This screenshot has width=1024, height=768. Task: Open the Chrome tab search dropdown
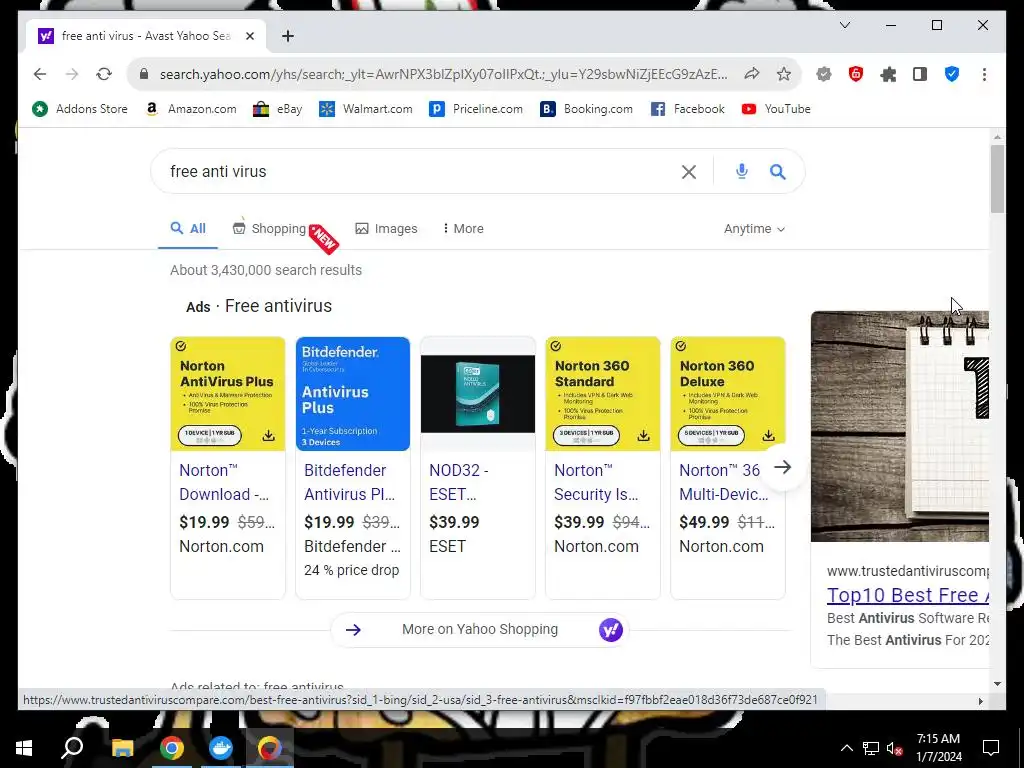click(844, 25)
